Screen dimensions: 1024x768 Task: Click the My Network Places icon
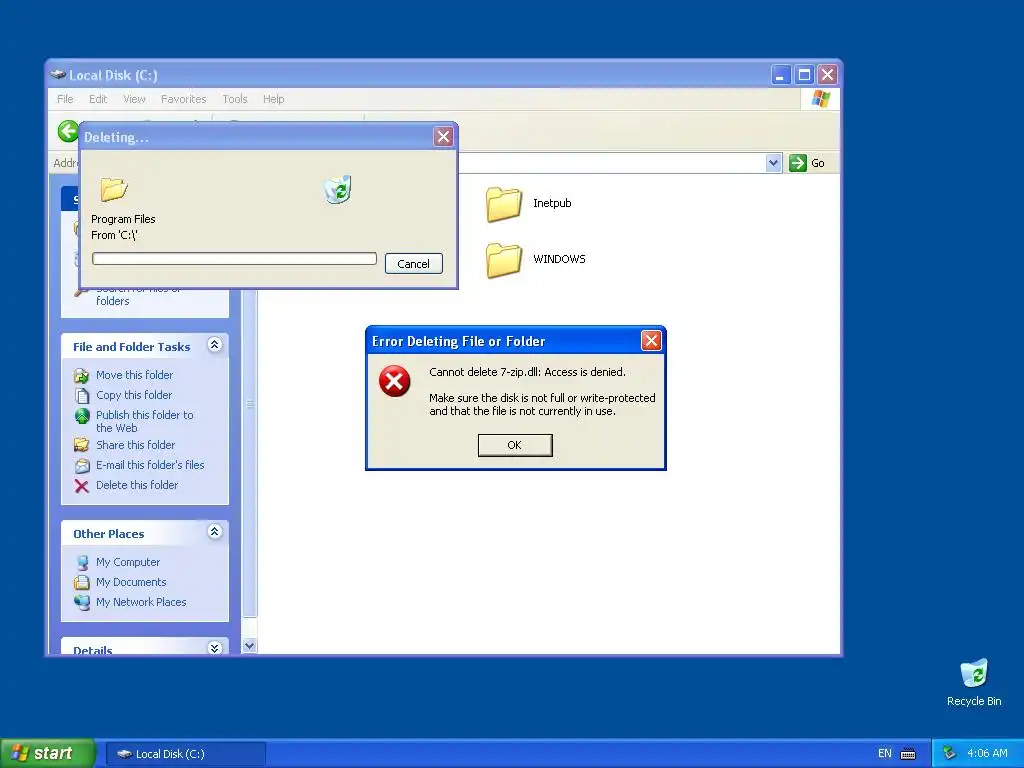click(x=82, y=603)
